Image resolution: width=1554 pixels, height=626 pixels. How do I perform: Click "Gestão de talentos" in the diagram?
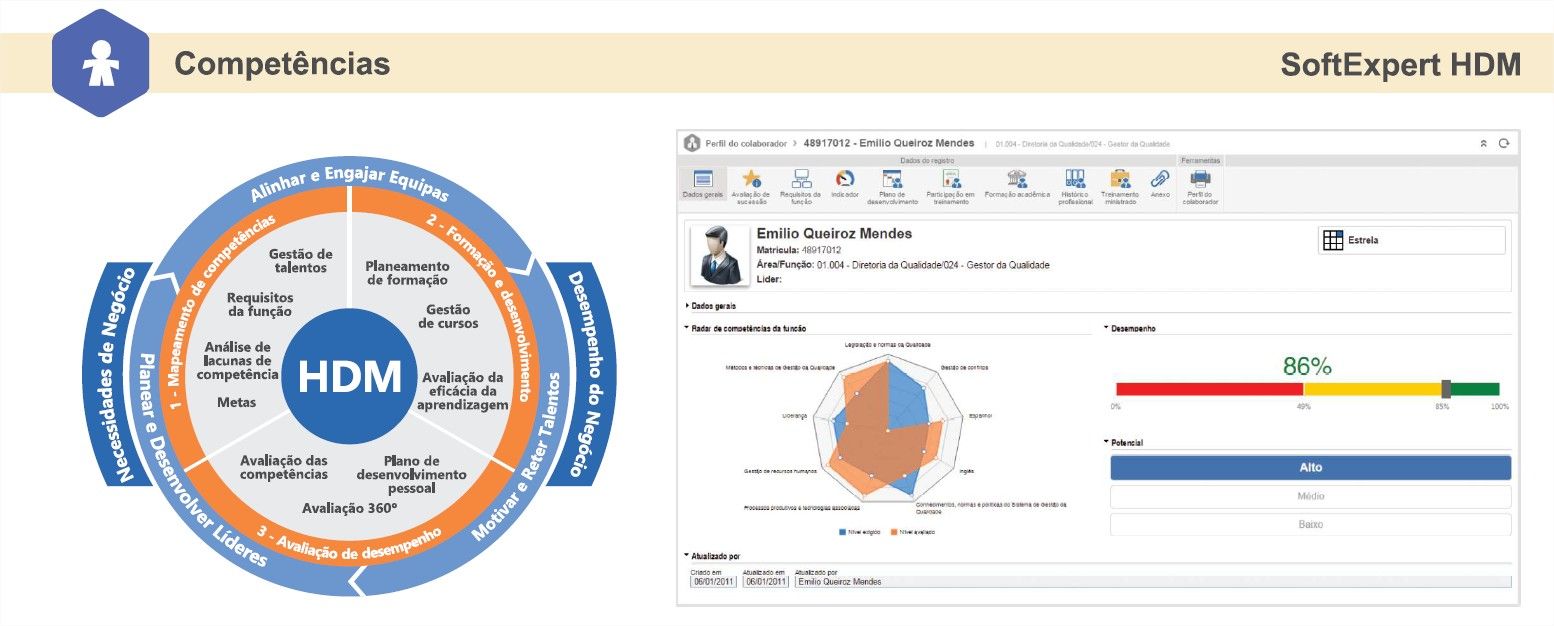(300, 261)
